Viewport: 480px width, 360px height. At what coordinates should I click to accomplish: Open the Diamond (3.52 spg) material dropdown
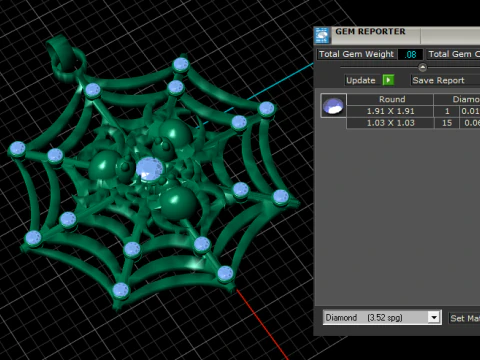(382, 318)
